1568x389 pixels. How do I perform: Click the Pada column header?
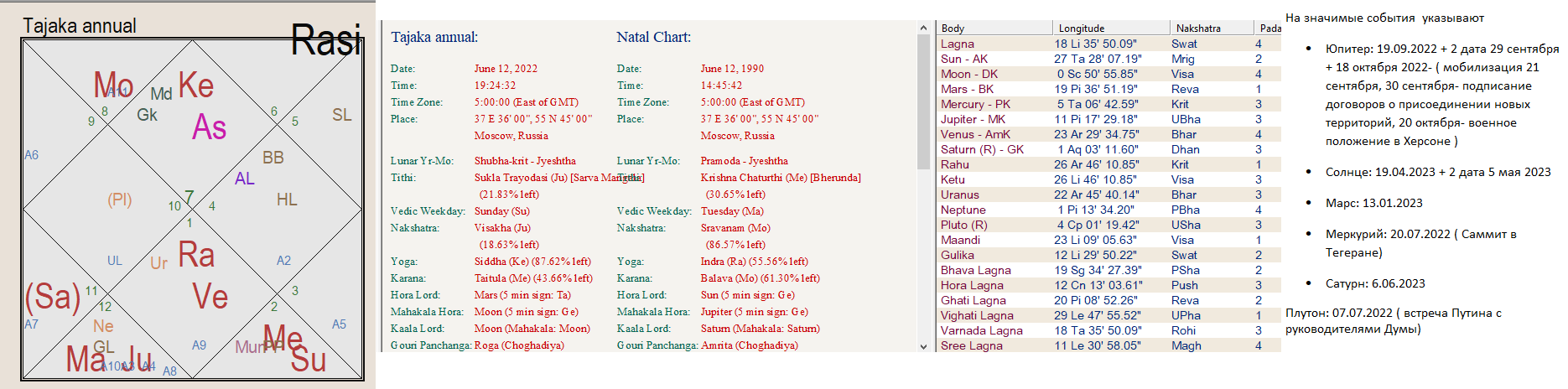pos(1268,28)
